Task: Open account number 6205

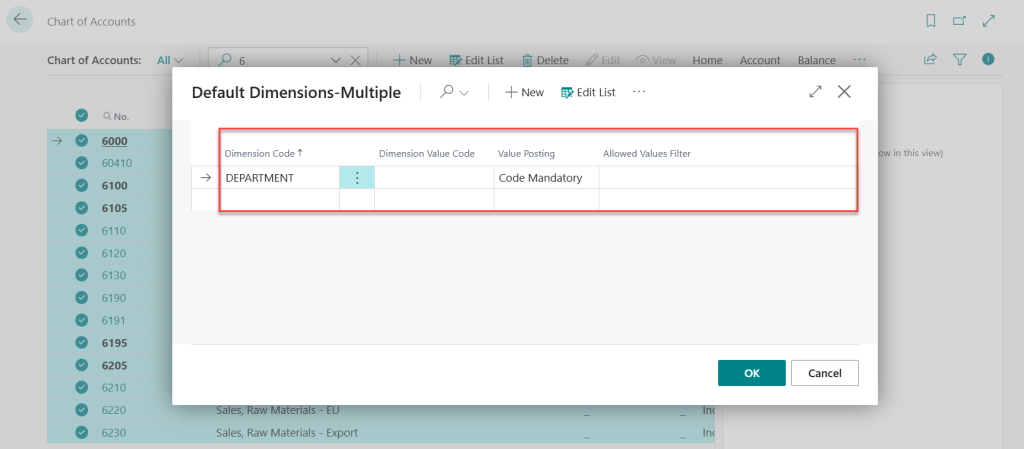Action: pos(114,365)
